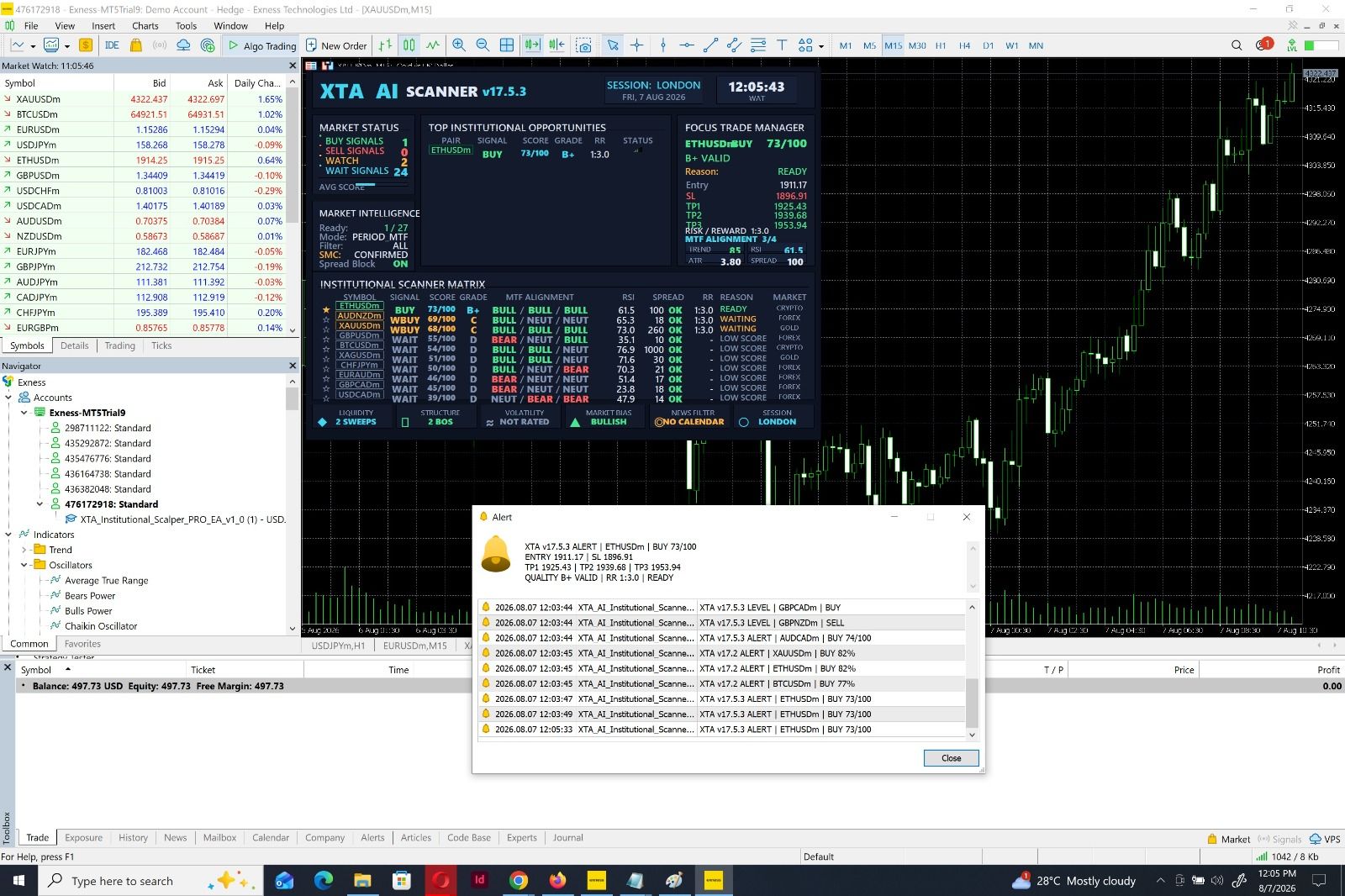Open the cloud VPS hosting icon
Image resolution: width=1345 pixels, height=896 pixels.
(x=182, y=45)
